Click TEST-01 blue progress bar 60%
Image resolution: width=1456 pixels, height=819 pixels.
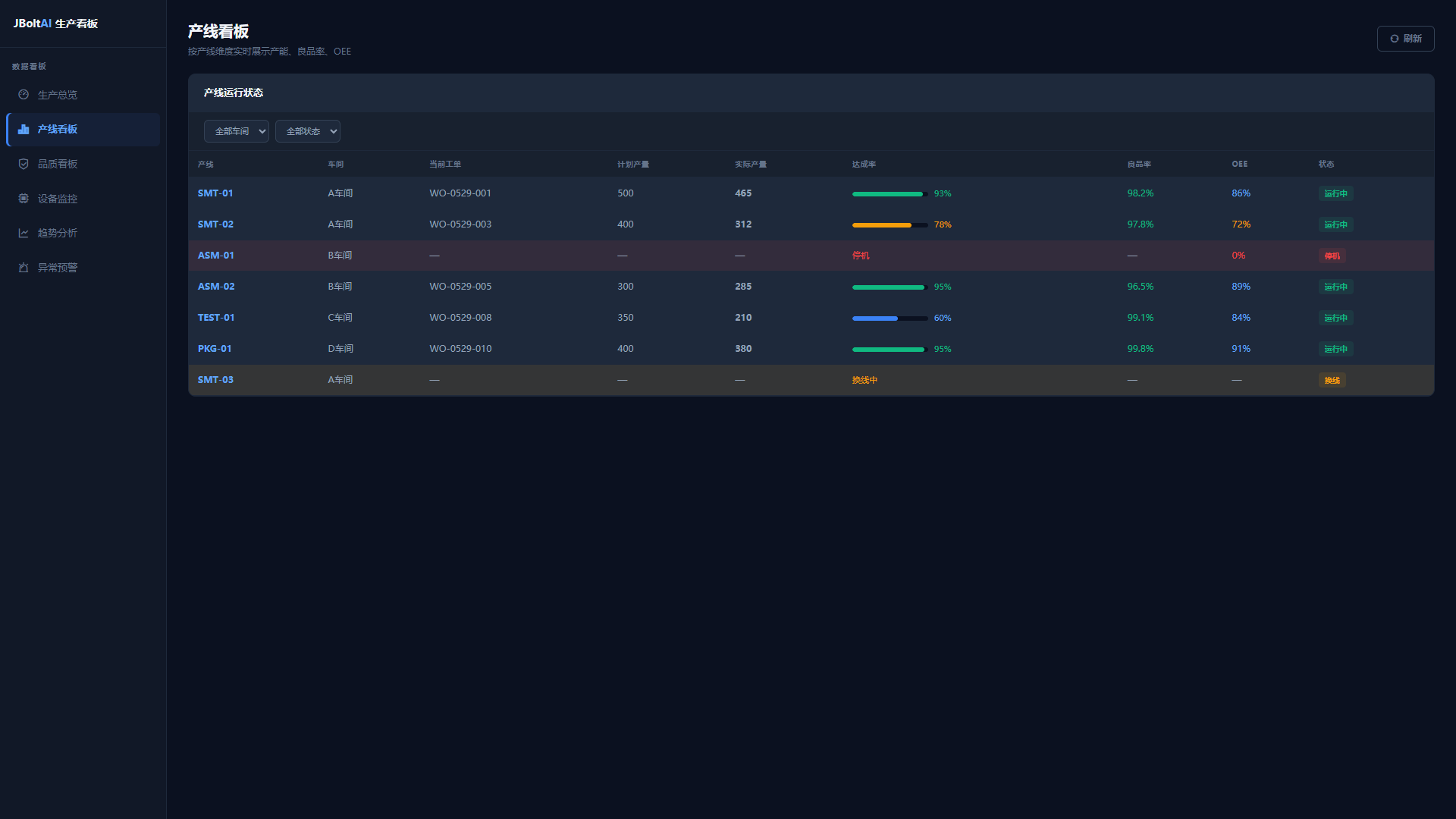click(890, 318)
